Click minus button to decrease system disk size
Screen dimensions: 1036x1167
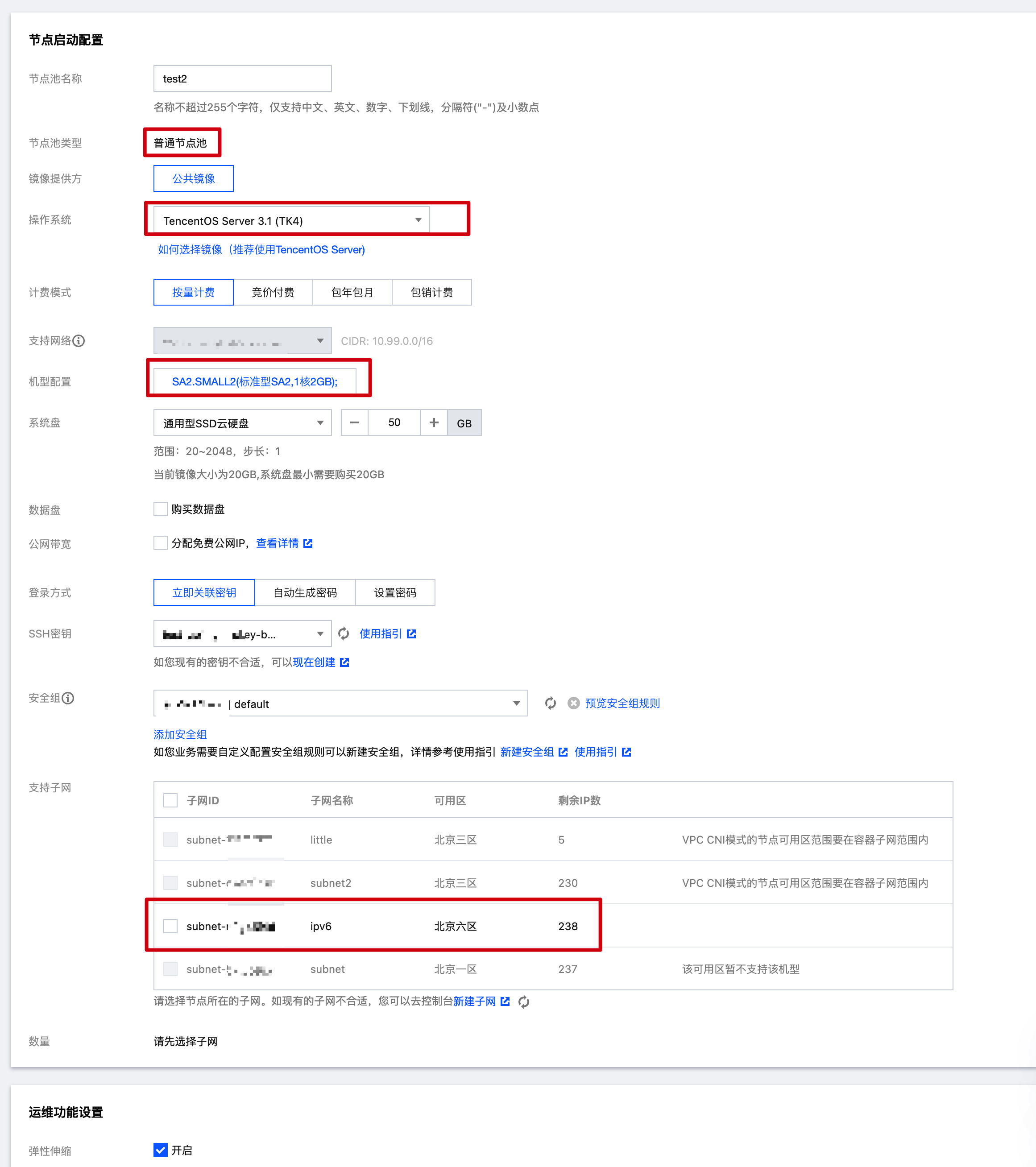pyautogui.click(x=355, y=422)
